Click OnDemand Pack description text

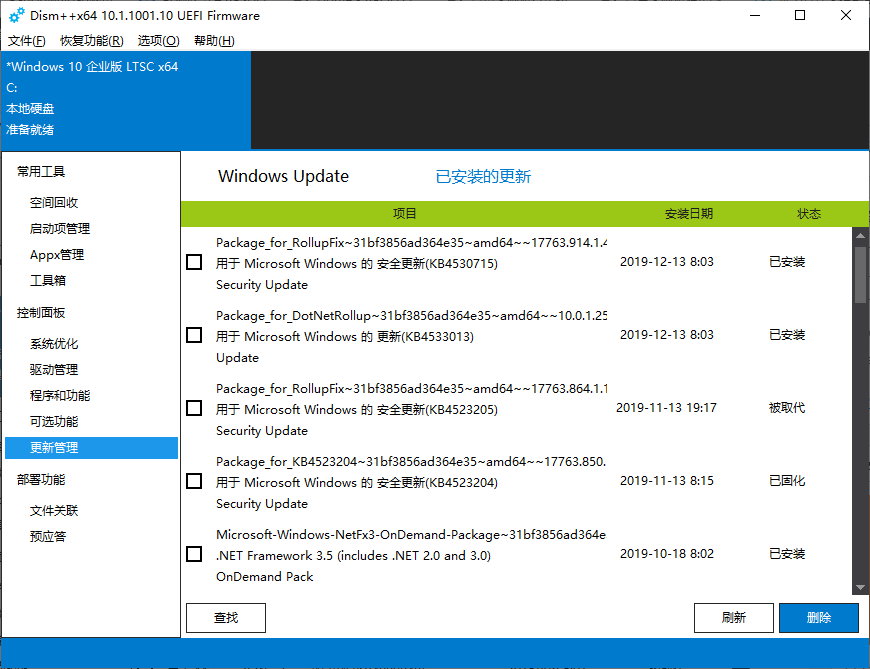pos(265,577)
